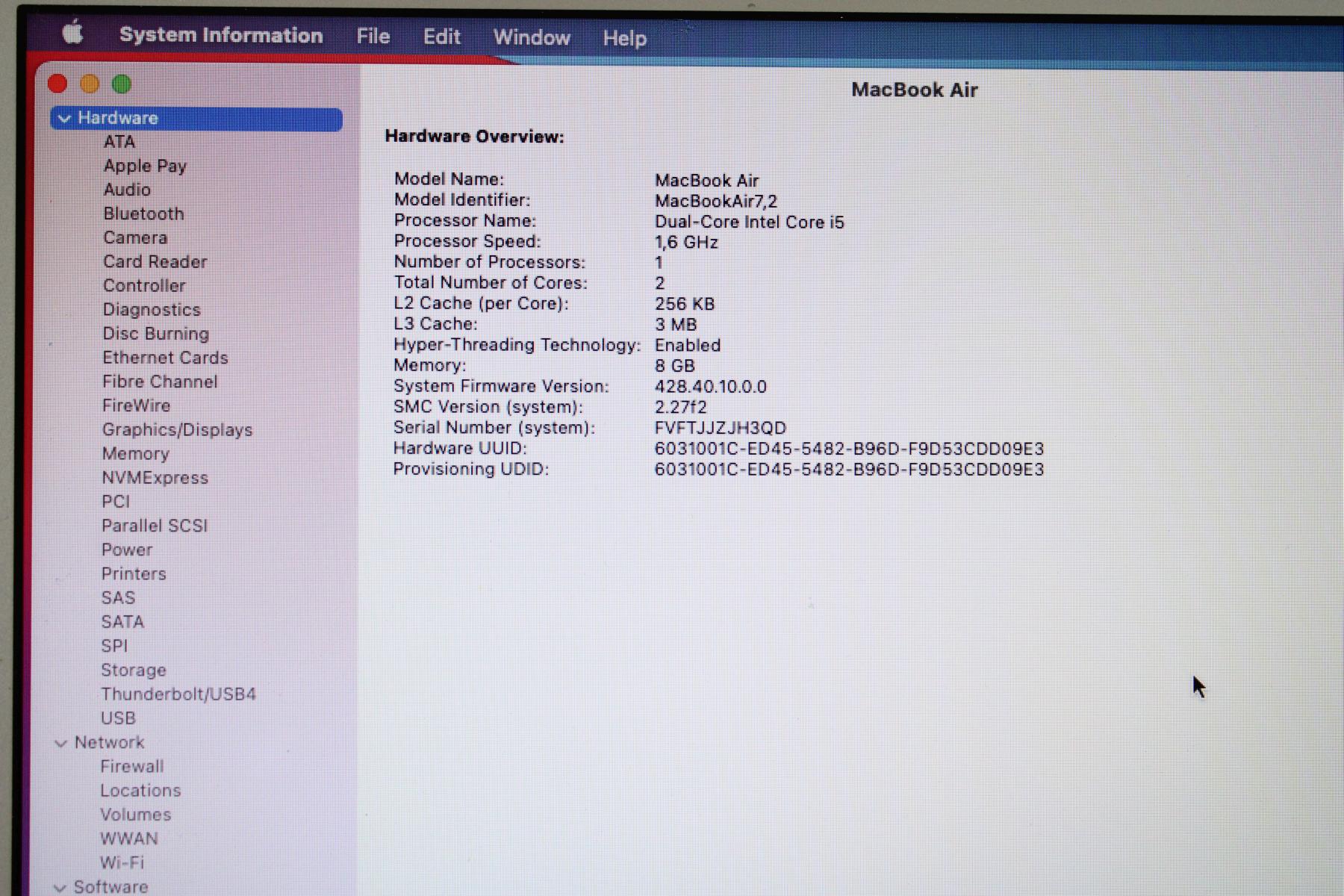
Task: Select SPI in the sidebar
Action: point(114,646)
